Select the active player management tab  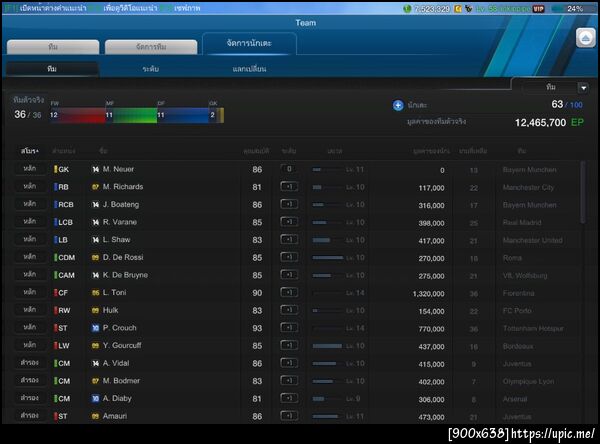click(249, 43)
